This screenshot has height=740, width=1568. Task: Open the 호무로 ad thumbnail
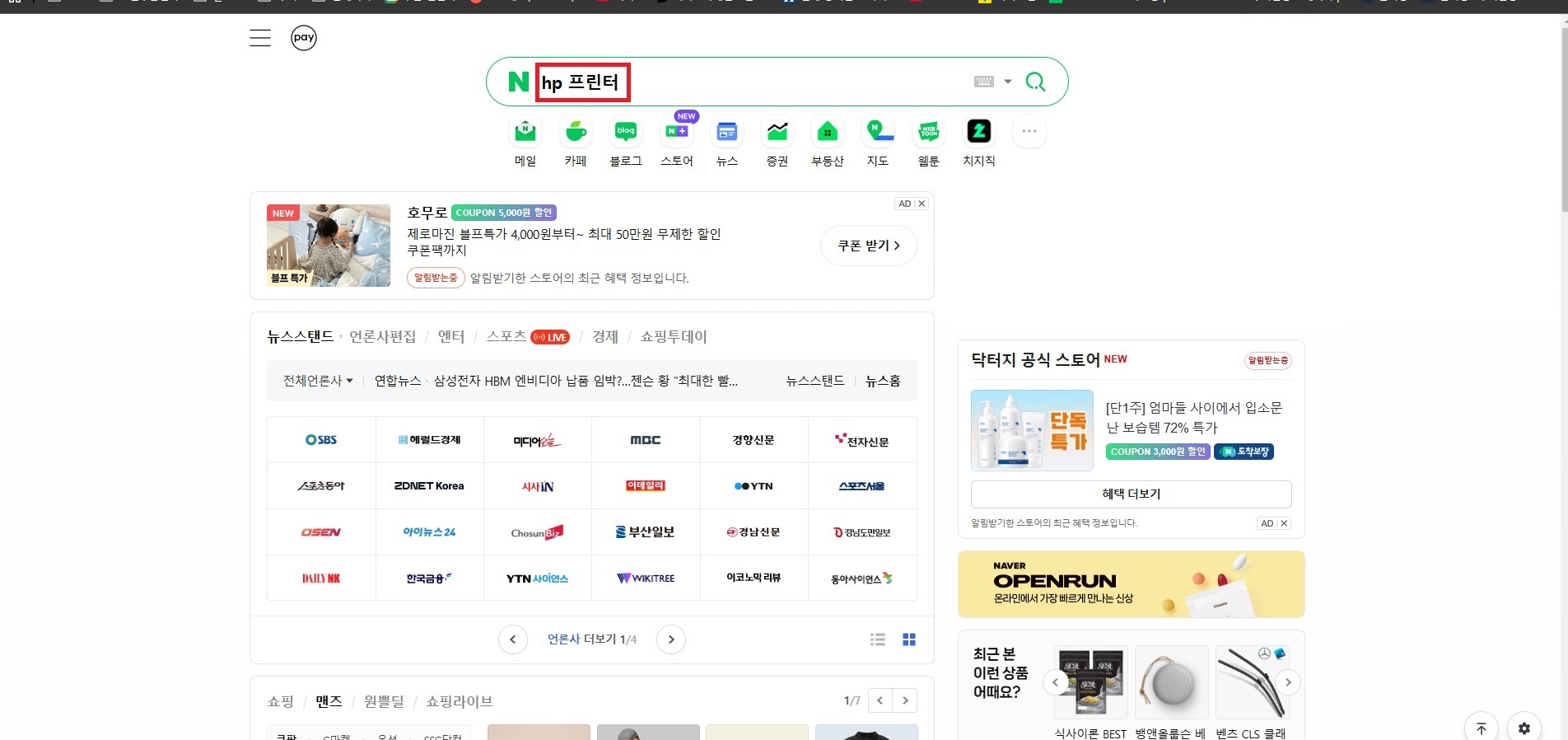click(x=329, y=246)
